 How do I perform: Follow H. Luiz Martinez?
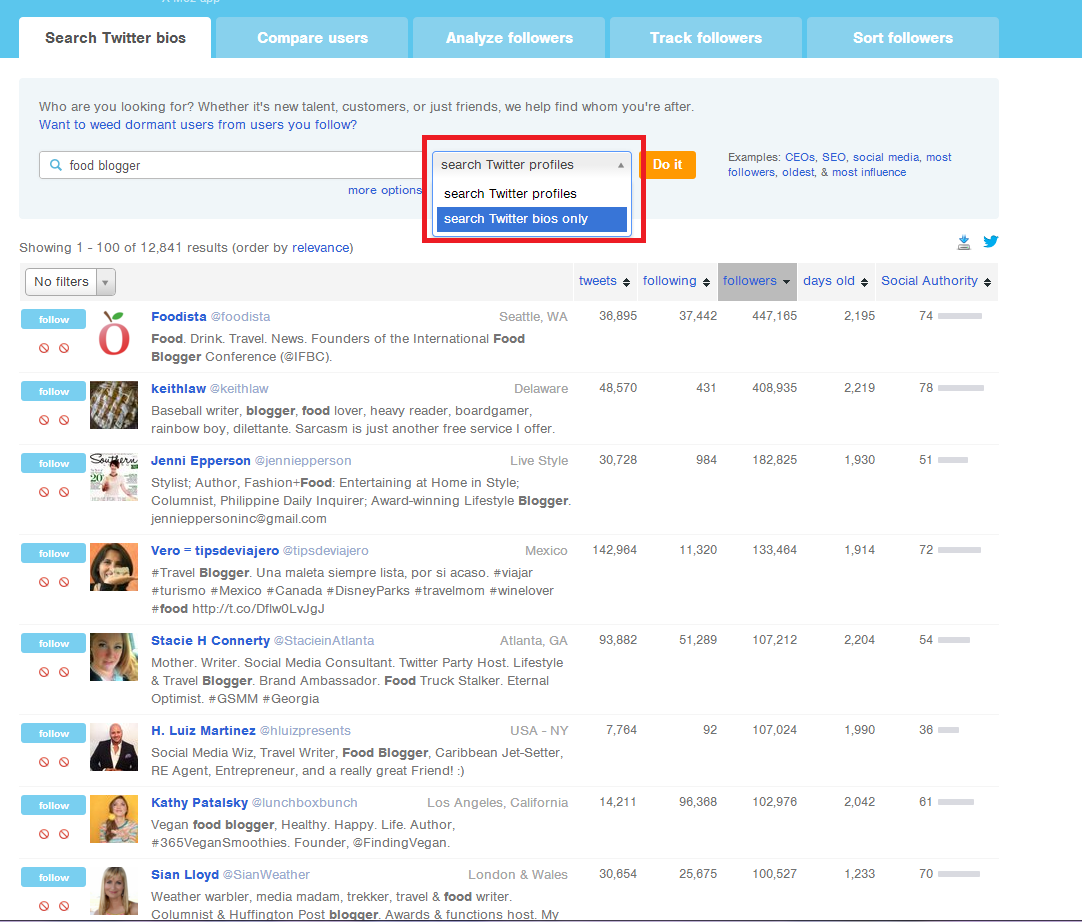point(54,734)
